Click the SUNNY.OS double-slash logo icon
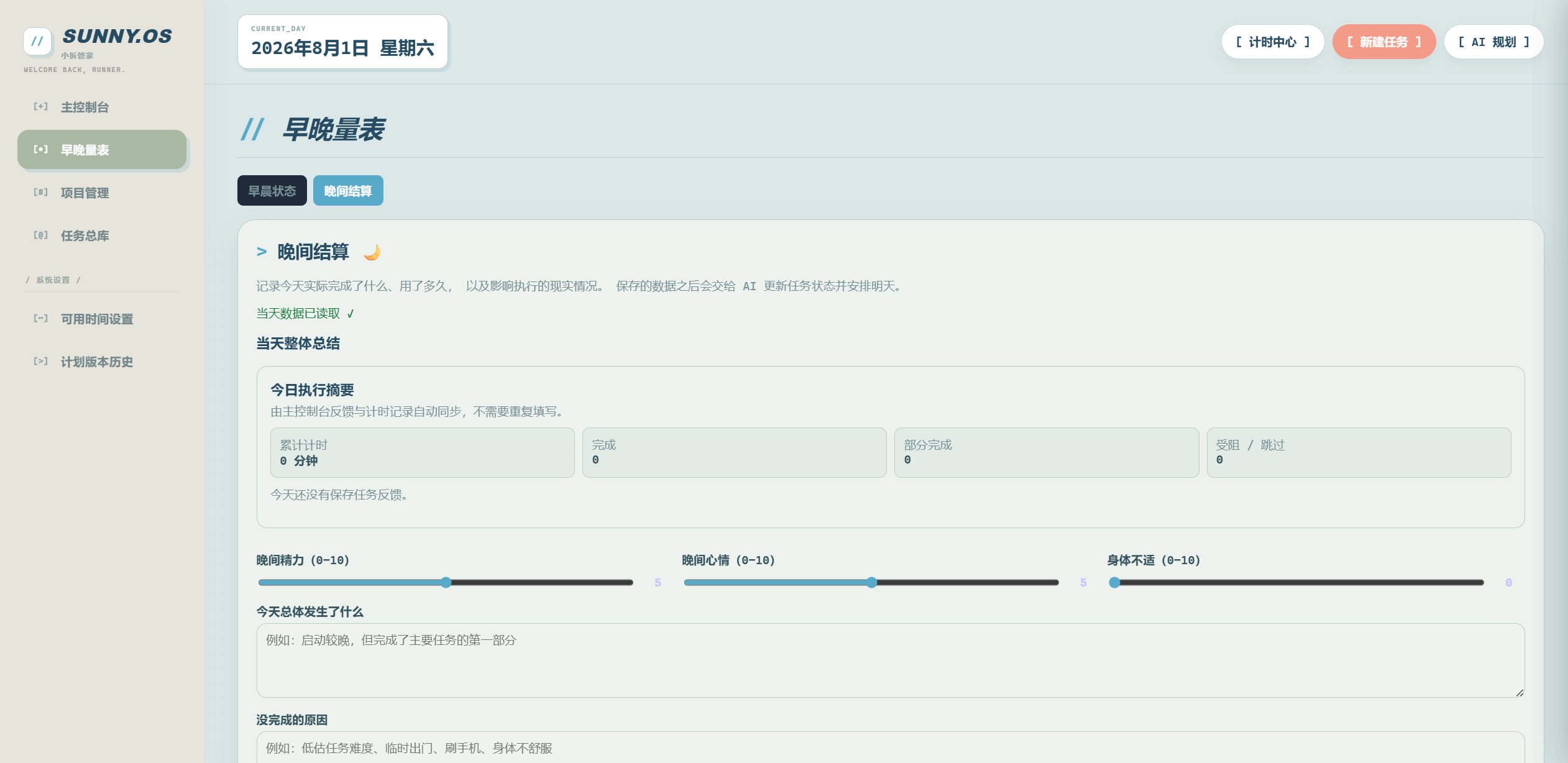This screenshot has height=763, width=1568. (x=37, y=42)
